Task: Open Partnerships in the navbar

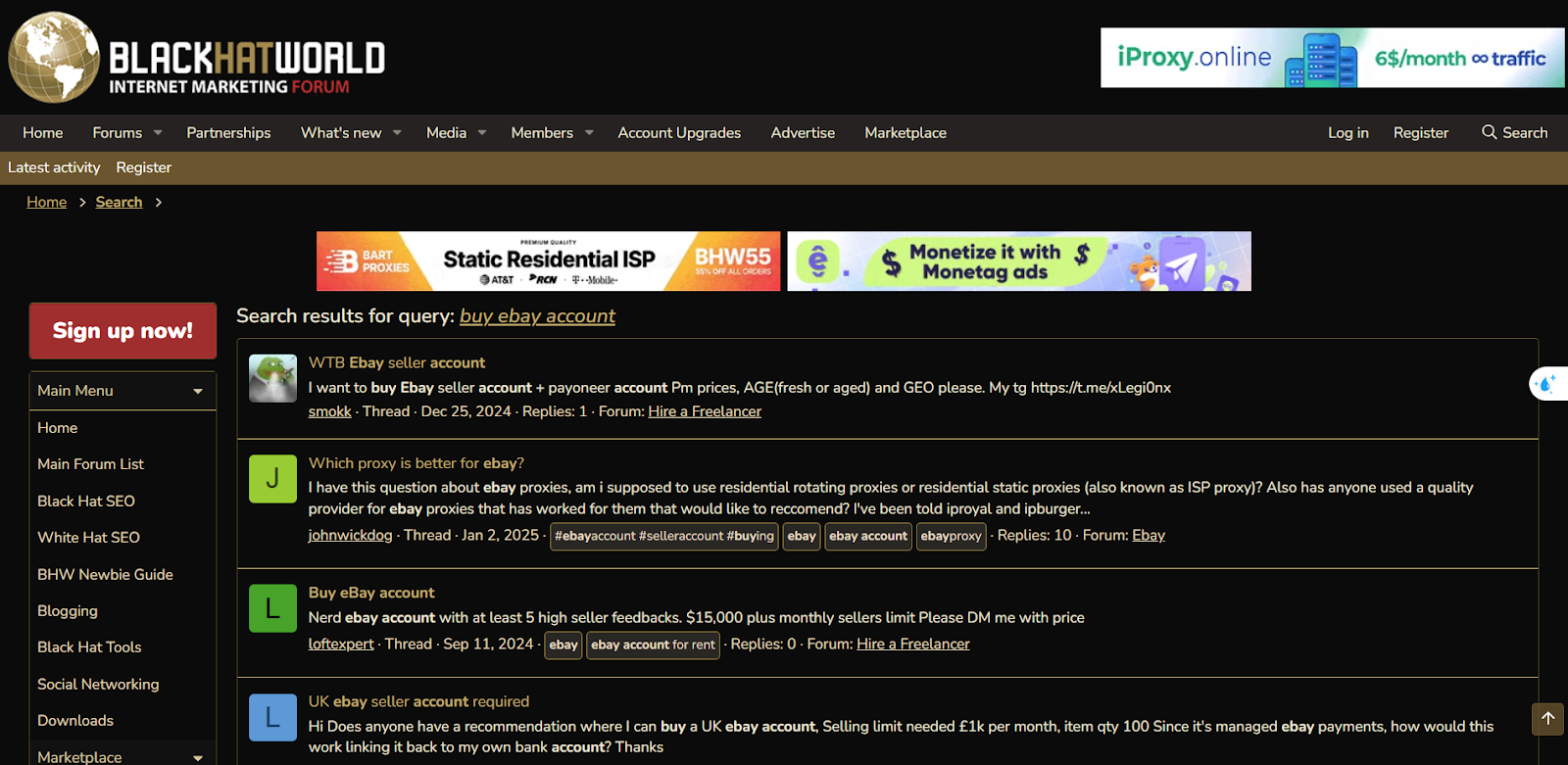Action: click(228, 132)
